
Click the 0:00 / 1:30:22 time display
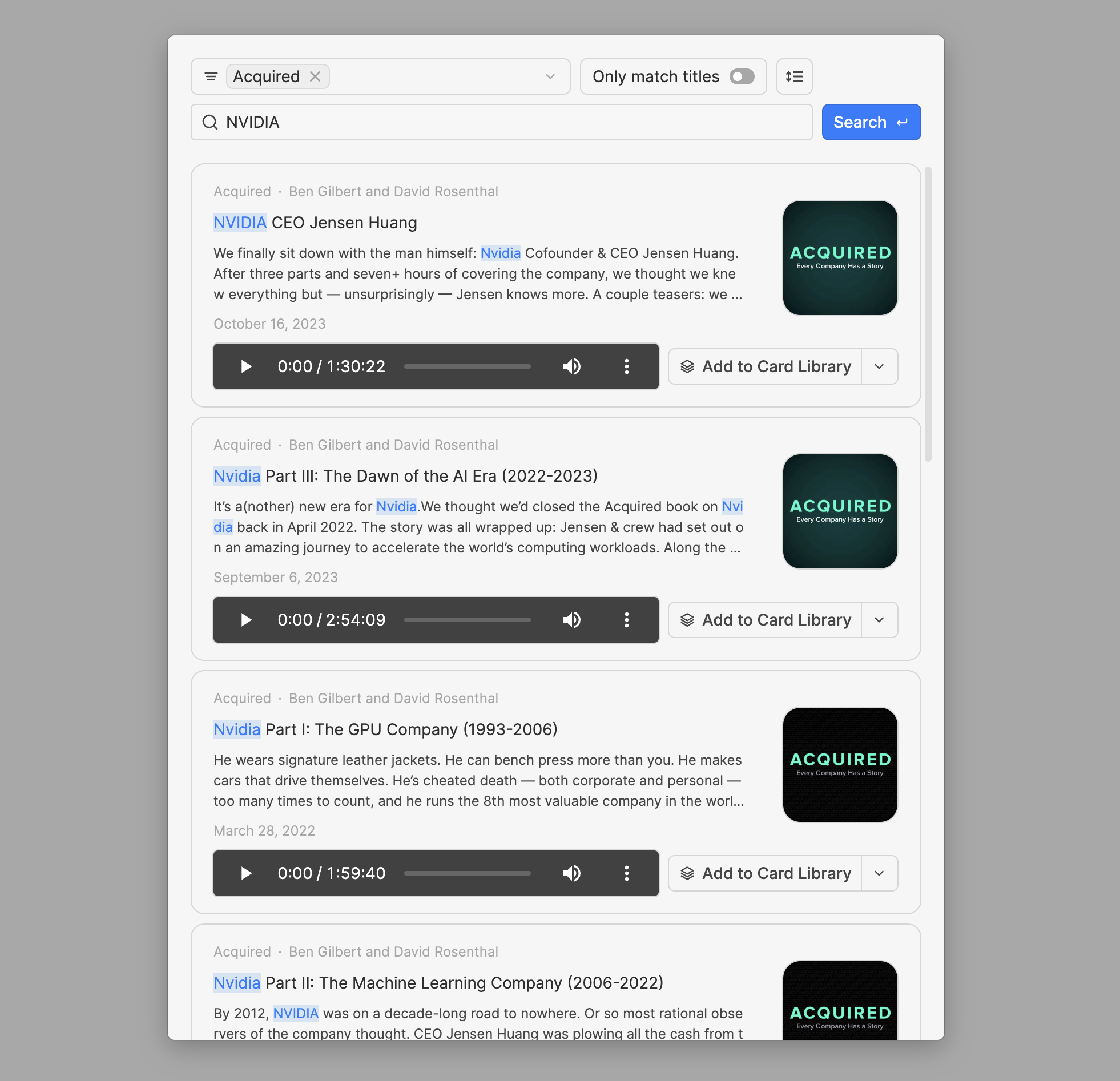click(x=332, y=366)
